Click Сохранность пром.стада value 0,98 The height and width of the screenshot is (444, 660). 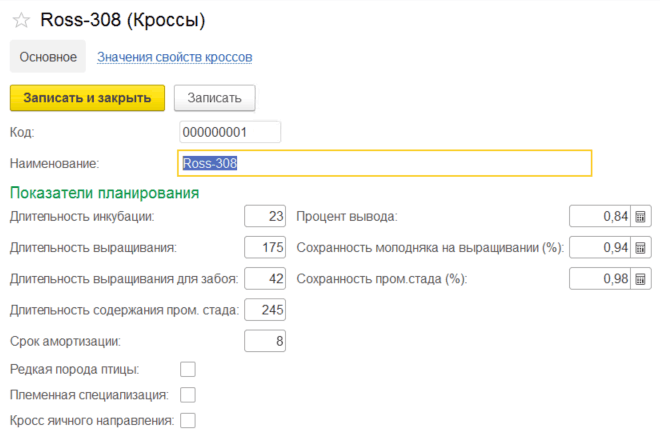click(600, 279)
